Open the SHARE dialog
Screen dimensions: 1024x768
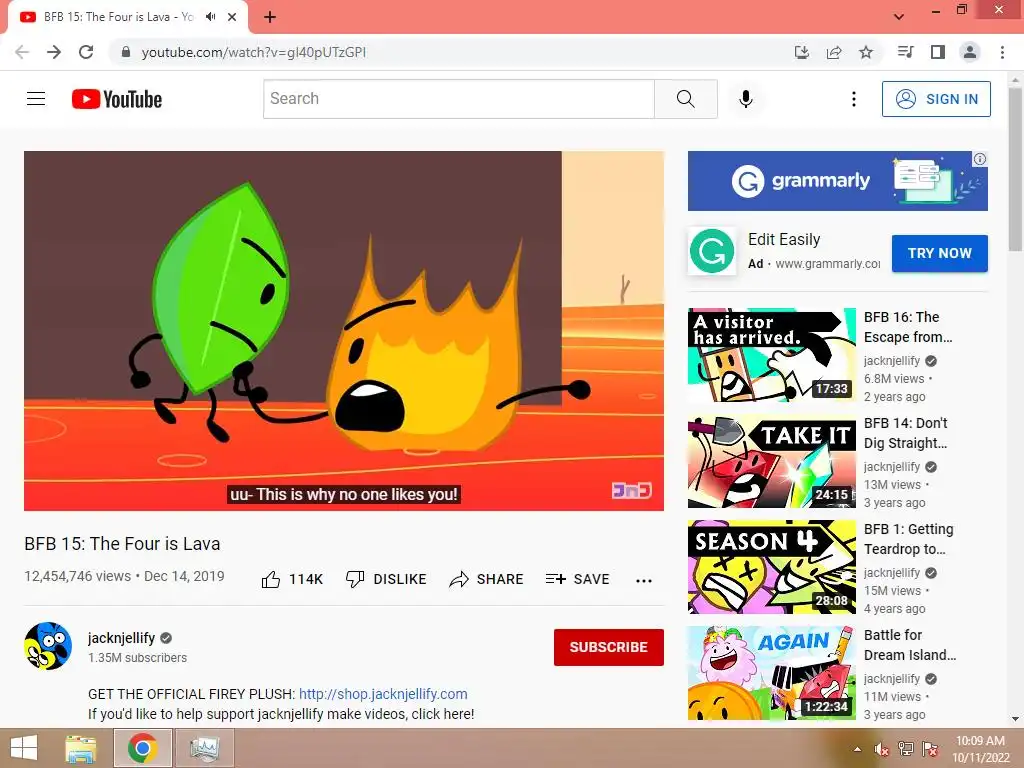487,579
